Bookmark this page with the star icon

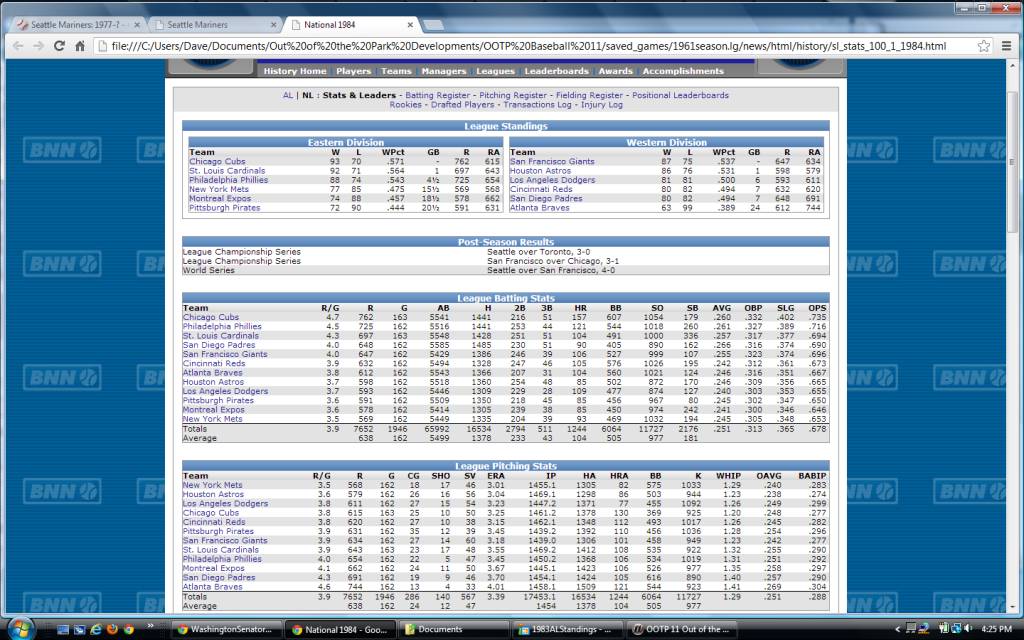984,46
